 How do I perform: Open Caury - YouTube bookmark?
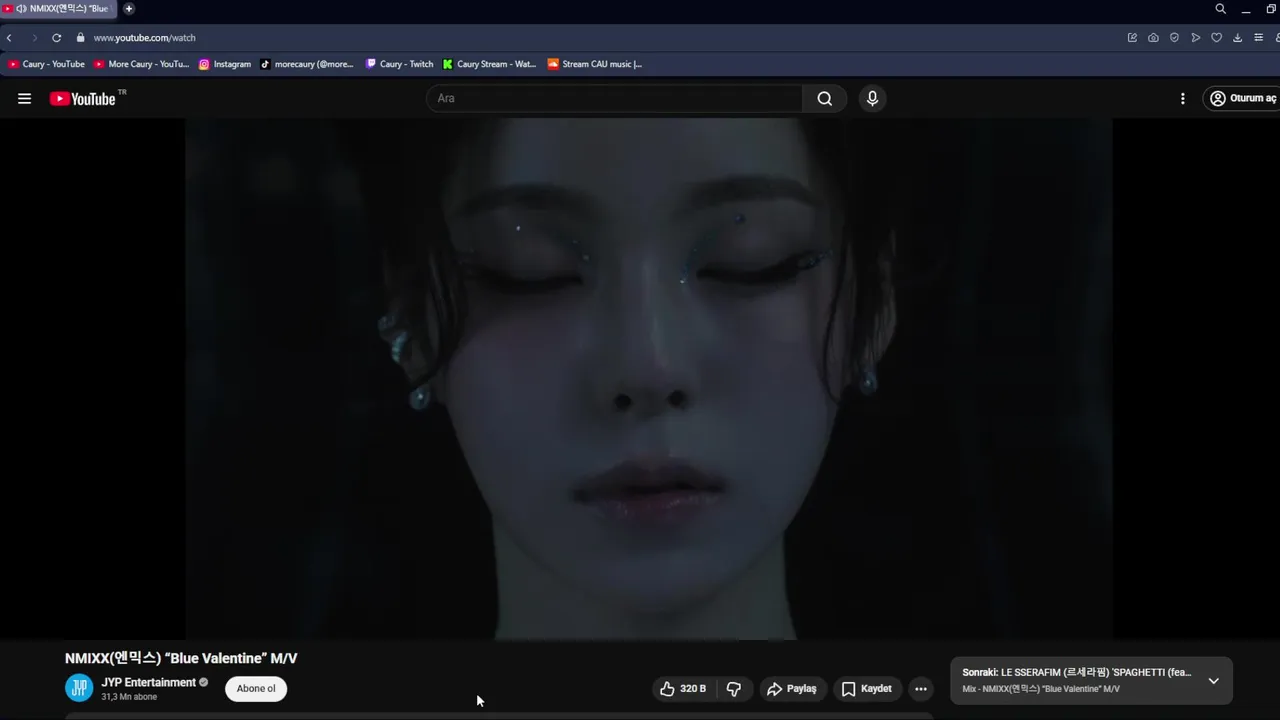[x=47, y=64]
